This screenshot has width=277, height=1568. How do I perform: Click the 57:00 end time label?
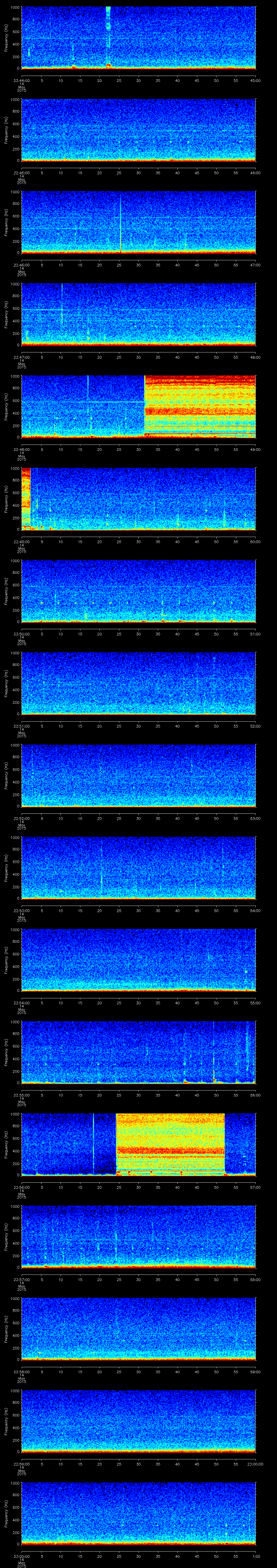coord(256,1187)
